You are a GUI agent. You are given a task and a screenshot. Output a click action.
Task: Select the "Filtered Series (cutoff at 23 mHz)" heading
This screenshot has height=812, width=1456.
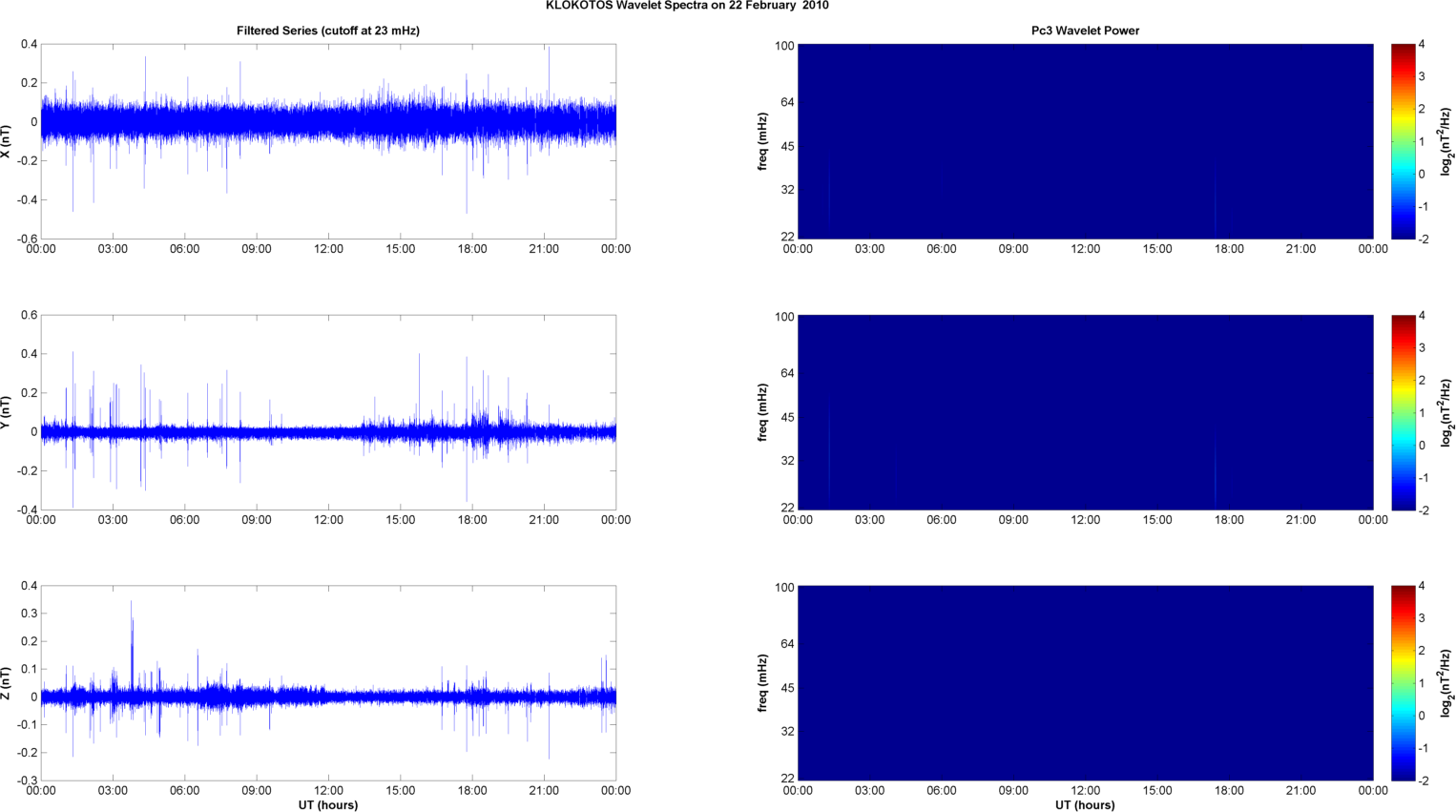[328, 31]
